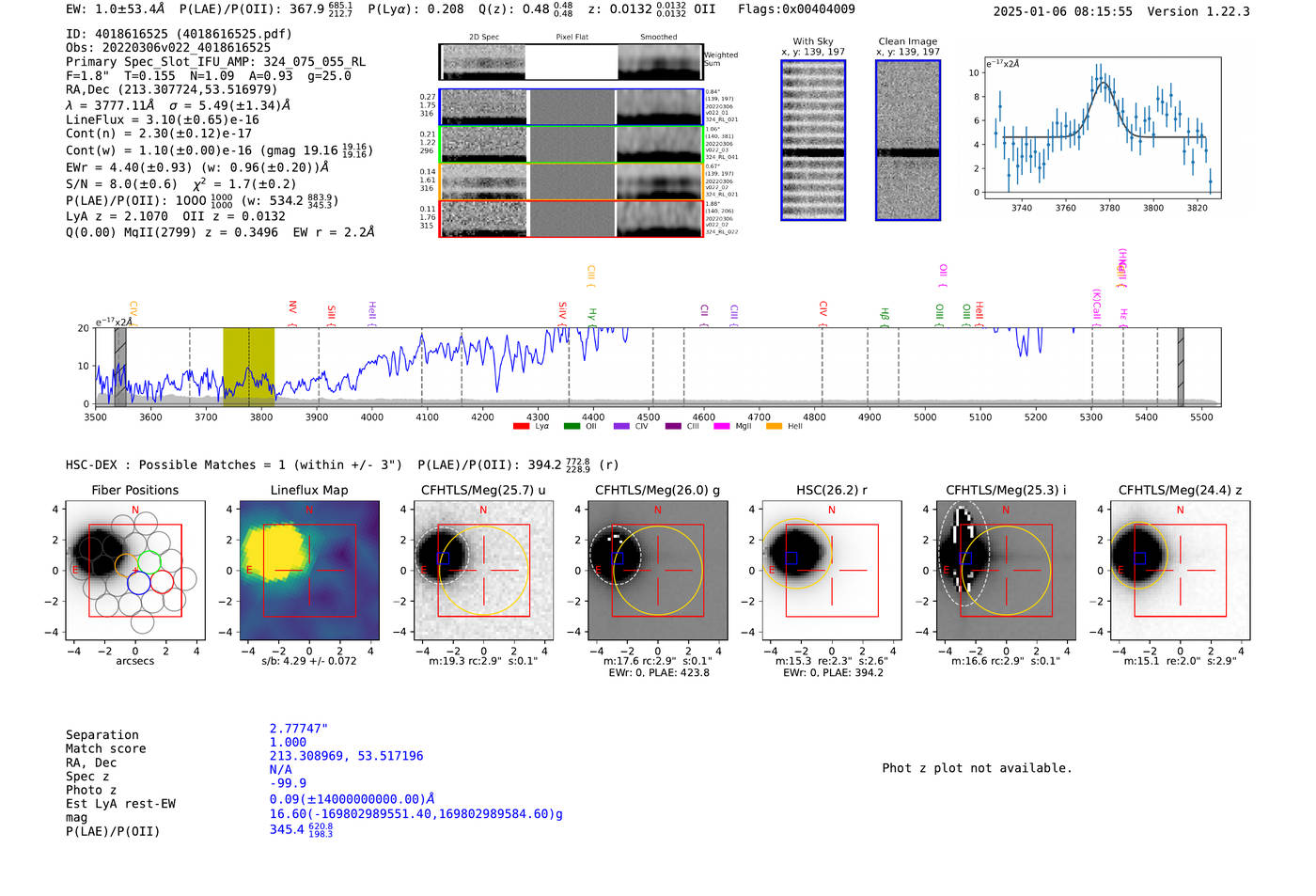The width and height of the screenshot is (1316, 896).
Task: Click the yellow highlighted band in spectrum
Action: pyautogui.click(x=248, y=366)
